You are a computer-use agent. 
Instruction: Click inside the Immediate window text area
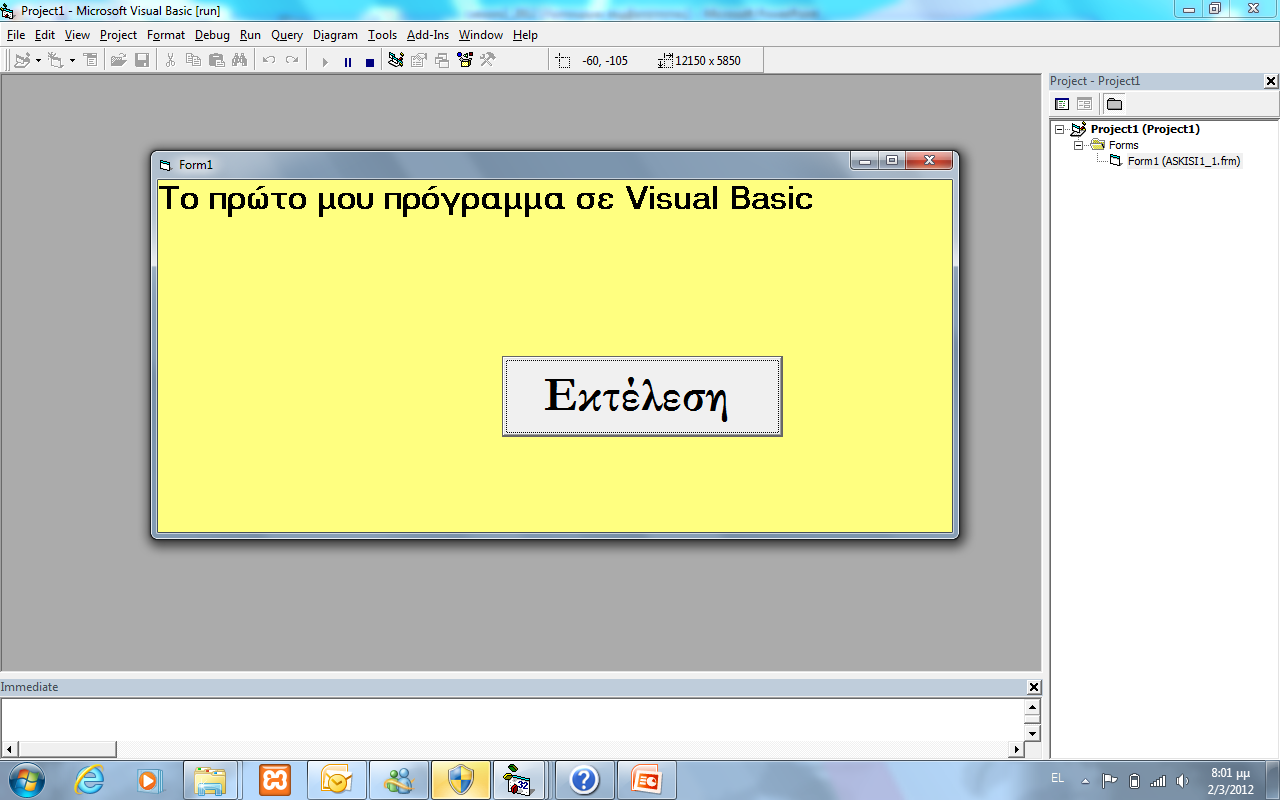[513, 719]
